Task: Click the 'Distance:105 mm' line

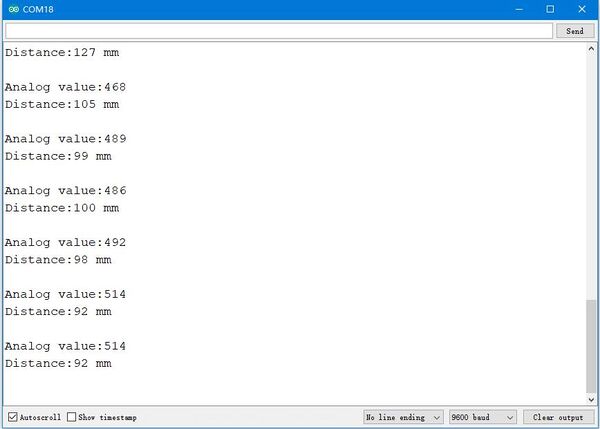Action: [62, 104]
